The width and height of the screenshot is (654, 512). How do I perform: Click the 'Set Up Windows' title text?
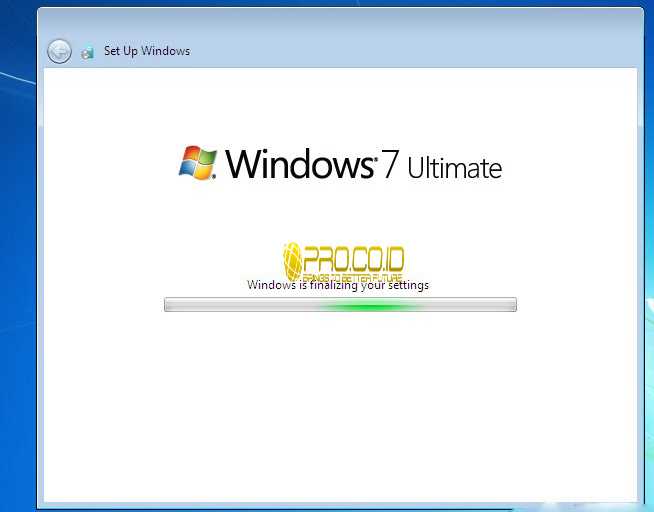point(147,51)
